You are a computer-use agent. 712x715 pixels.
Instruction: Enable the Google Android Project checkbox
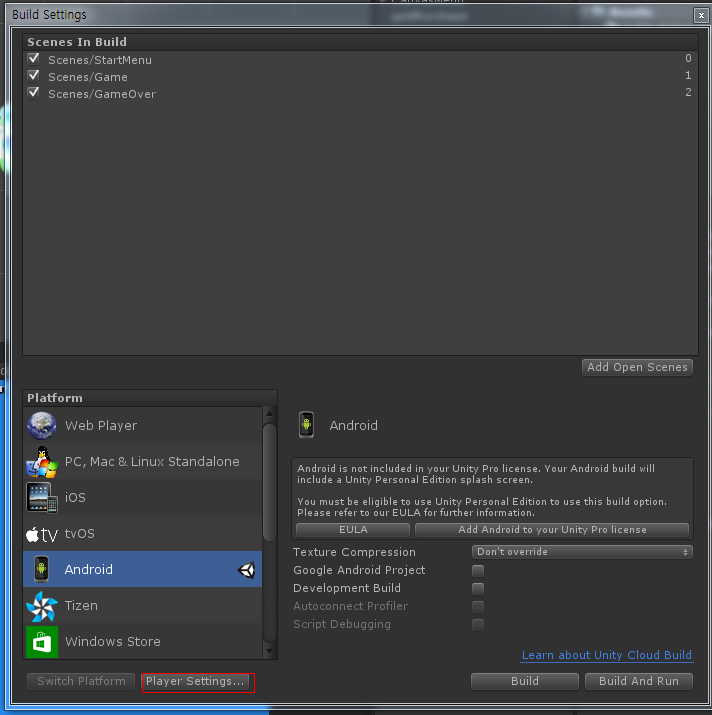[x=478, y=570]
